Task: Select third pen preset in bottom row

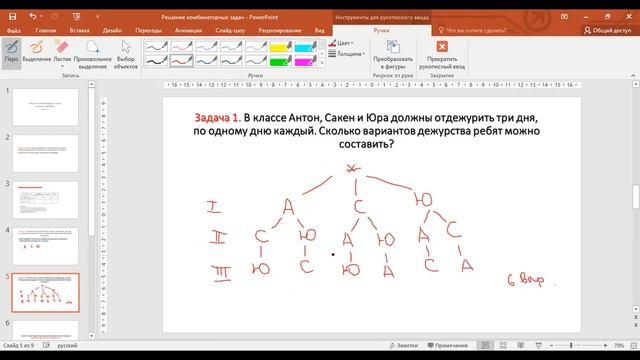Action: (207, 61)
